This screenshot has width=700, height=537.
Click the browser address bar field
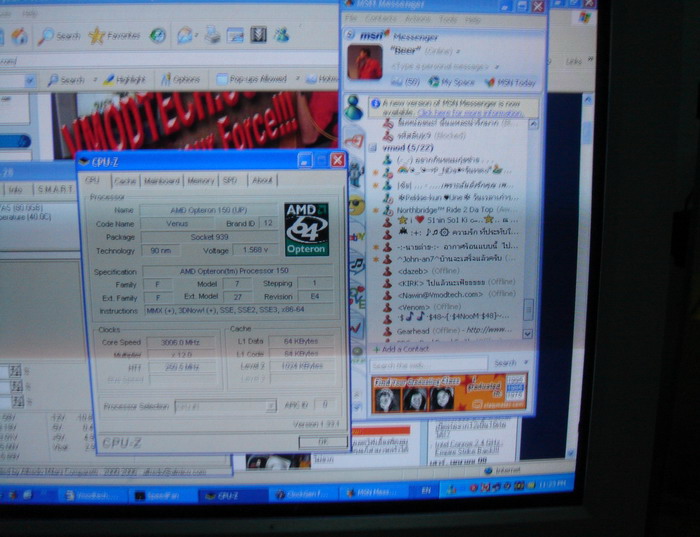pyautogui.click(x=169, y=60)
